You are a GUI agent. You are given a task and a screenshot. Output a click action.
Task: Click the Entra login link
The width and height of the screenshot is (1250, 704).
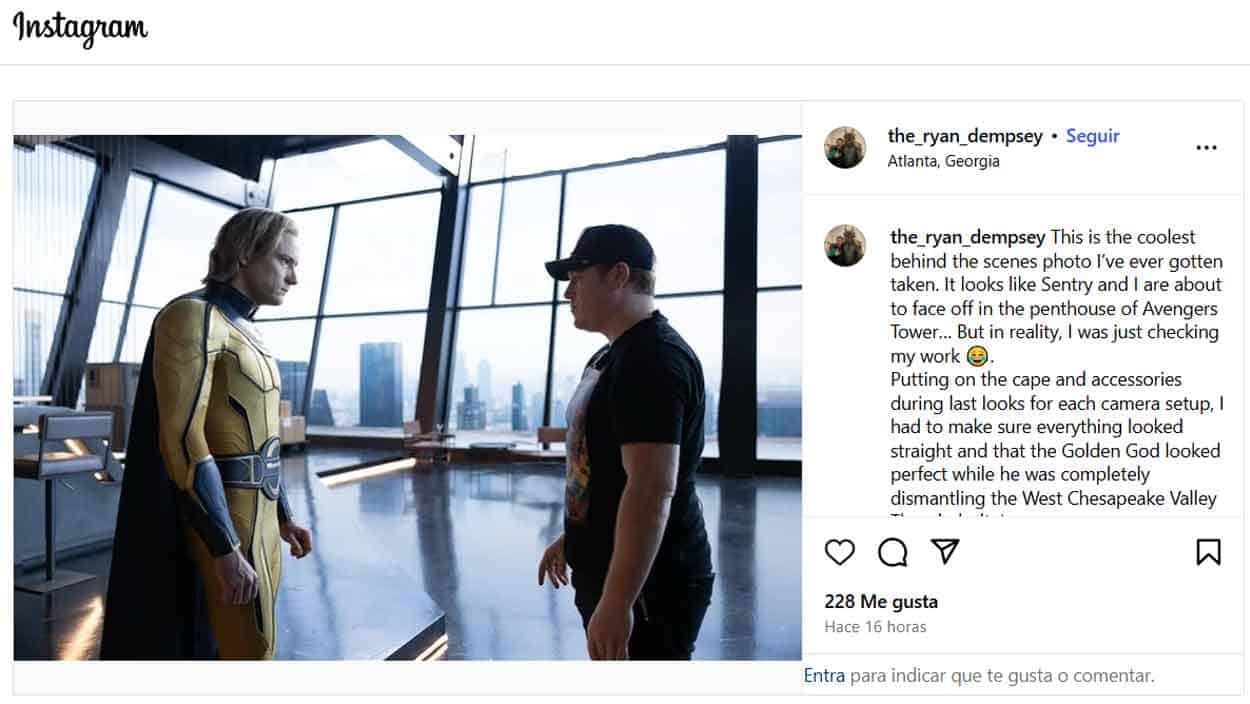(x=824, y=676)
